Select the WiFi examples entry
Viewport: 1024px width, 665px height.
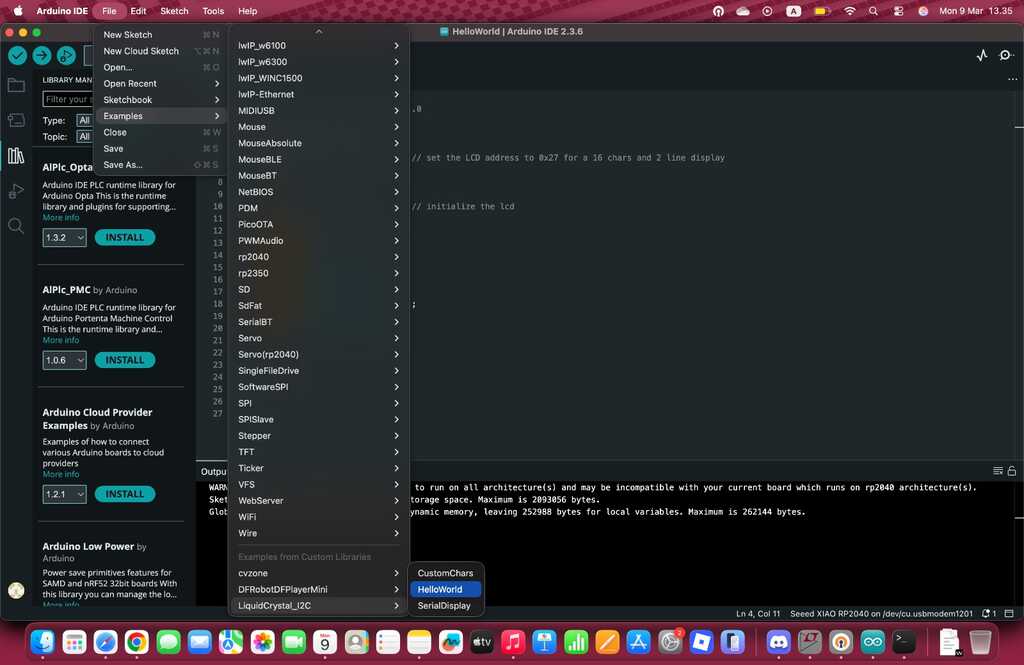coord(319,517)
